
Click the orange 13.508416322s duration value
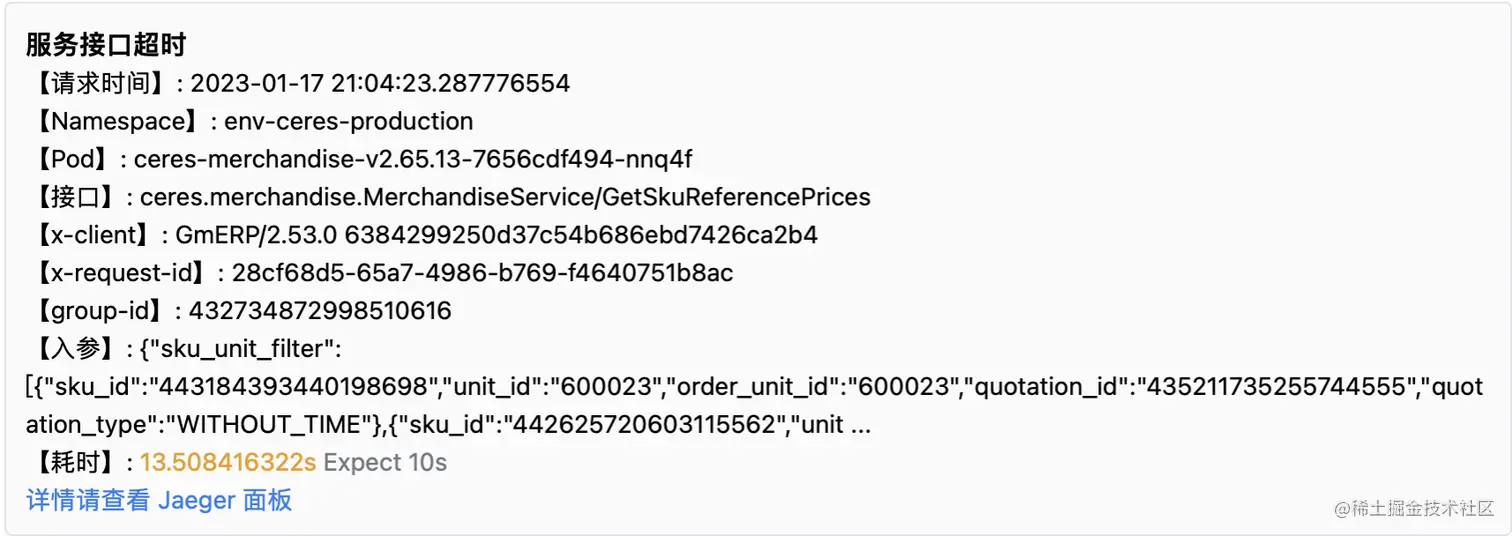(x=228, y=463)
